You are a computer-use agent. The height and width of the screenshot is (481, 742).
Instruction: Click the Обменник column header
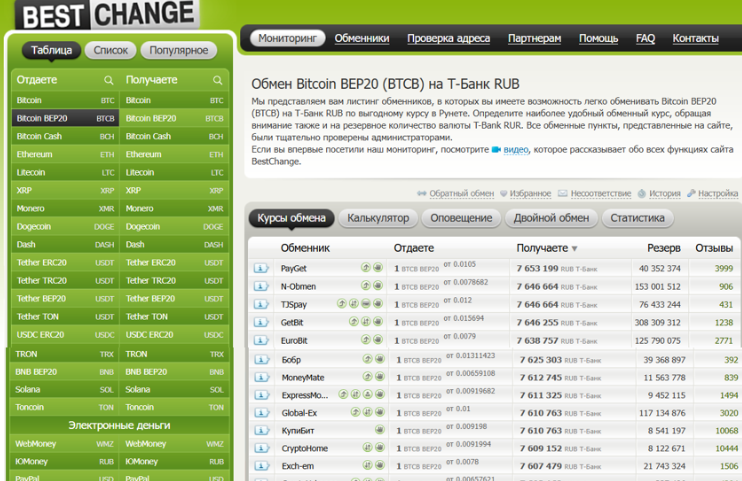[x=305, y=248]
